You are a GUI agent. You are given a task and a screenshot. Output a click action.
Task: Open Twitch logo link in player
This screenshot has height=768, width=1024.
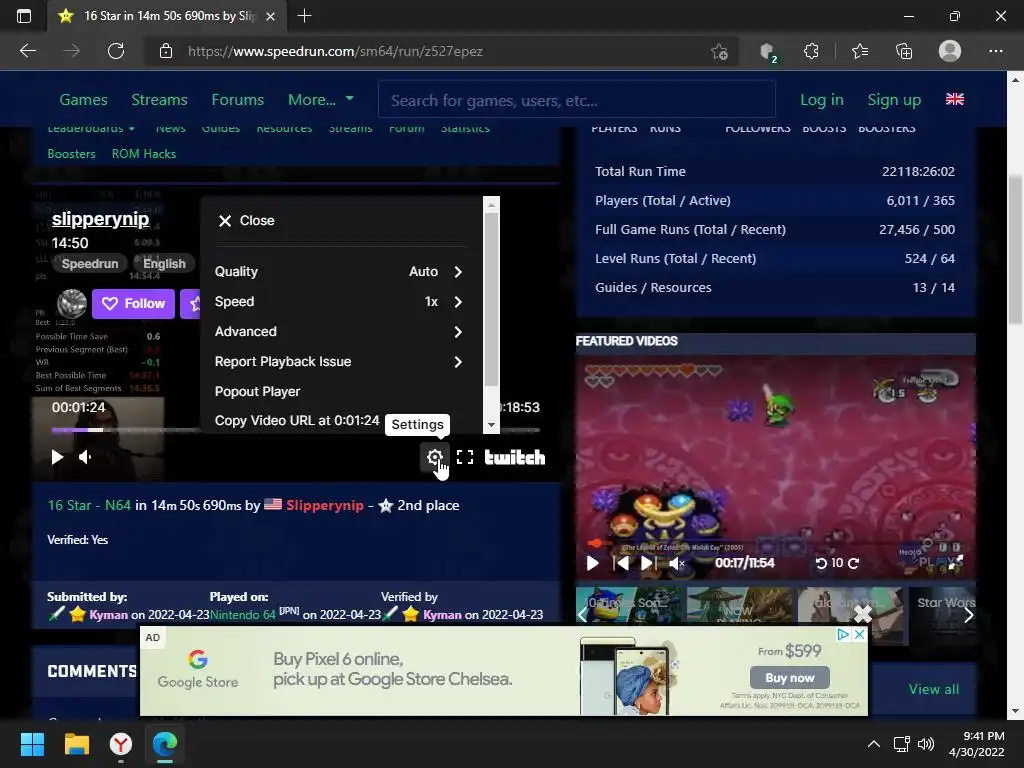[515, 457]
